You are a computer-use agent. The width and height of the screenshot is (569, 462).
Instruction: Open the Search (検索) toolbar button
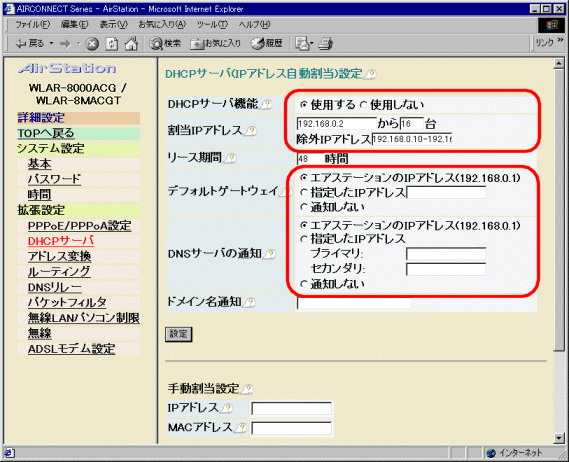[165, 44]
